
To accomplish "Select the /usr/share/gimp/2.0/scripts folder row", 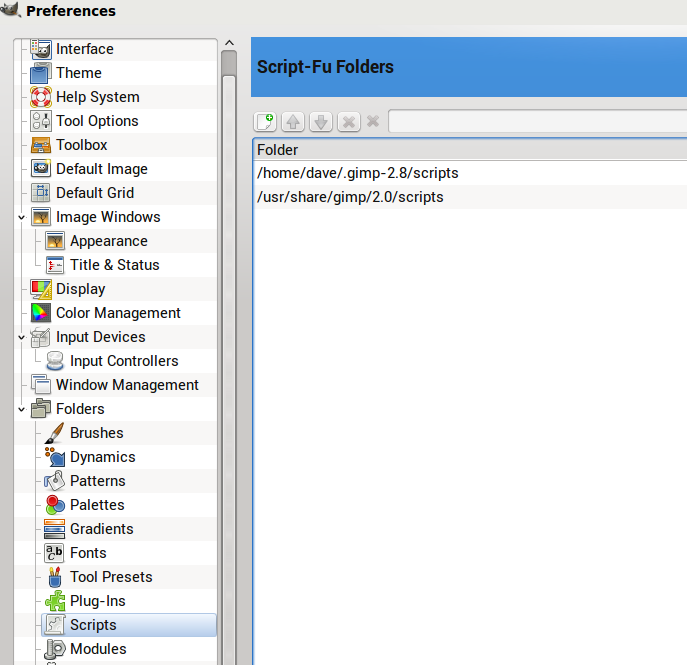I will tap(470, 197).
